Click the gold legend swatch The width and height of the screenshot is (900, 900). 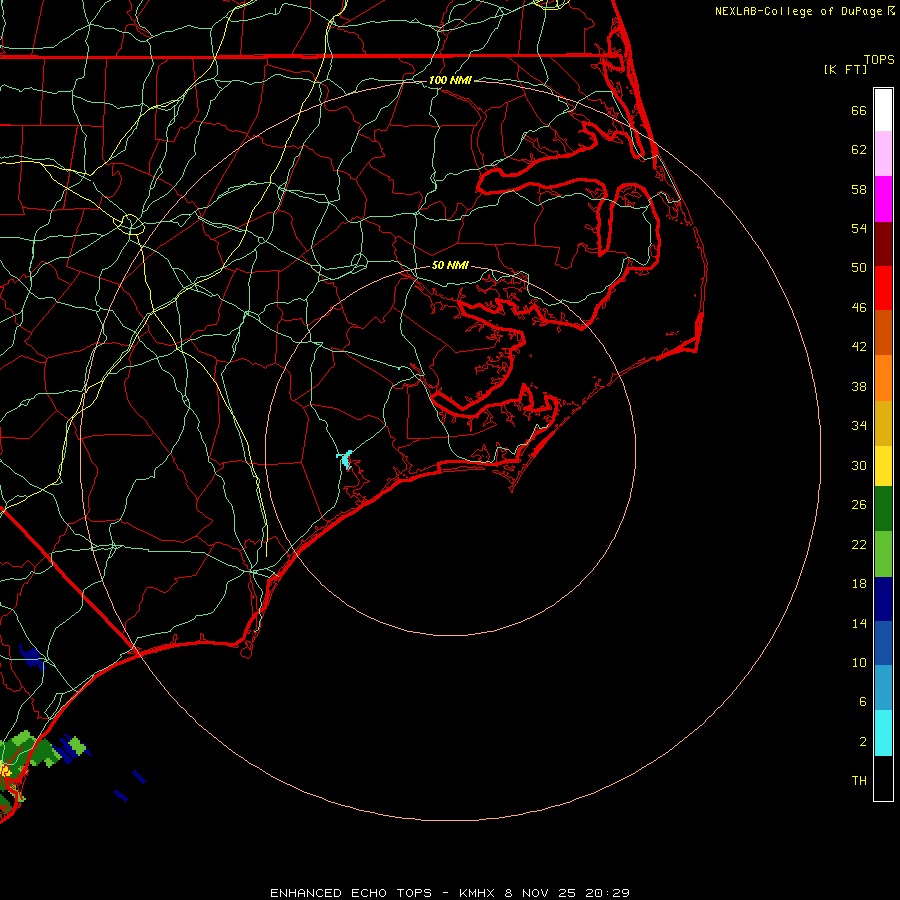coord(883,424)
